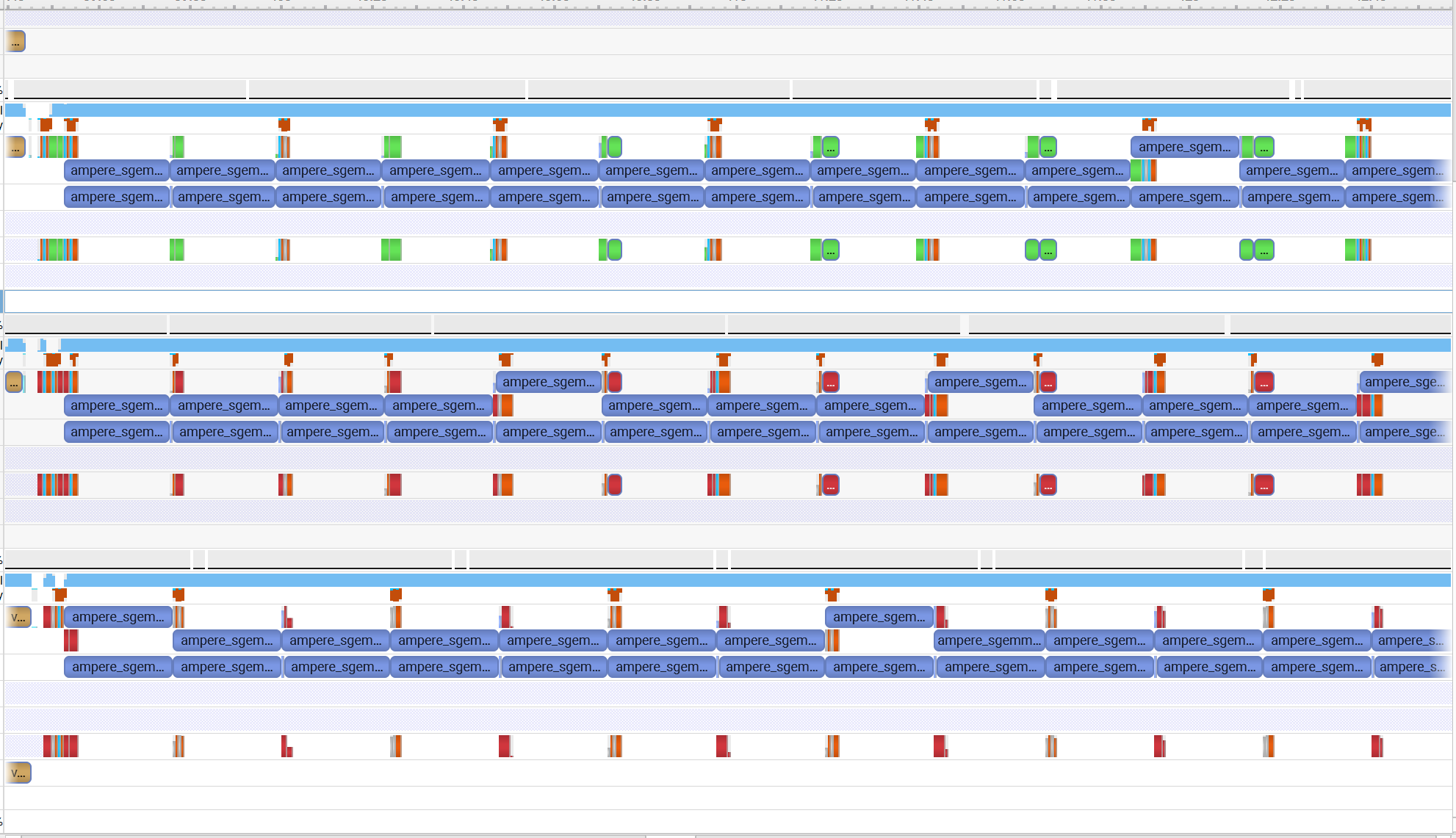The image size is (1456, 838).
Task: Click the truncated 'ampere_sge...' block in the middle stream group
Action: [1405, 382]
